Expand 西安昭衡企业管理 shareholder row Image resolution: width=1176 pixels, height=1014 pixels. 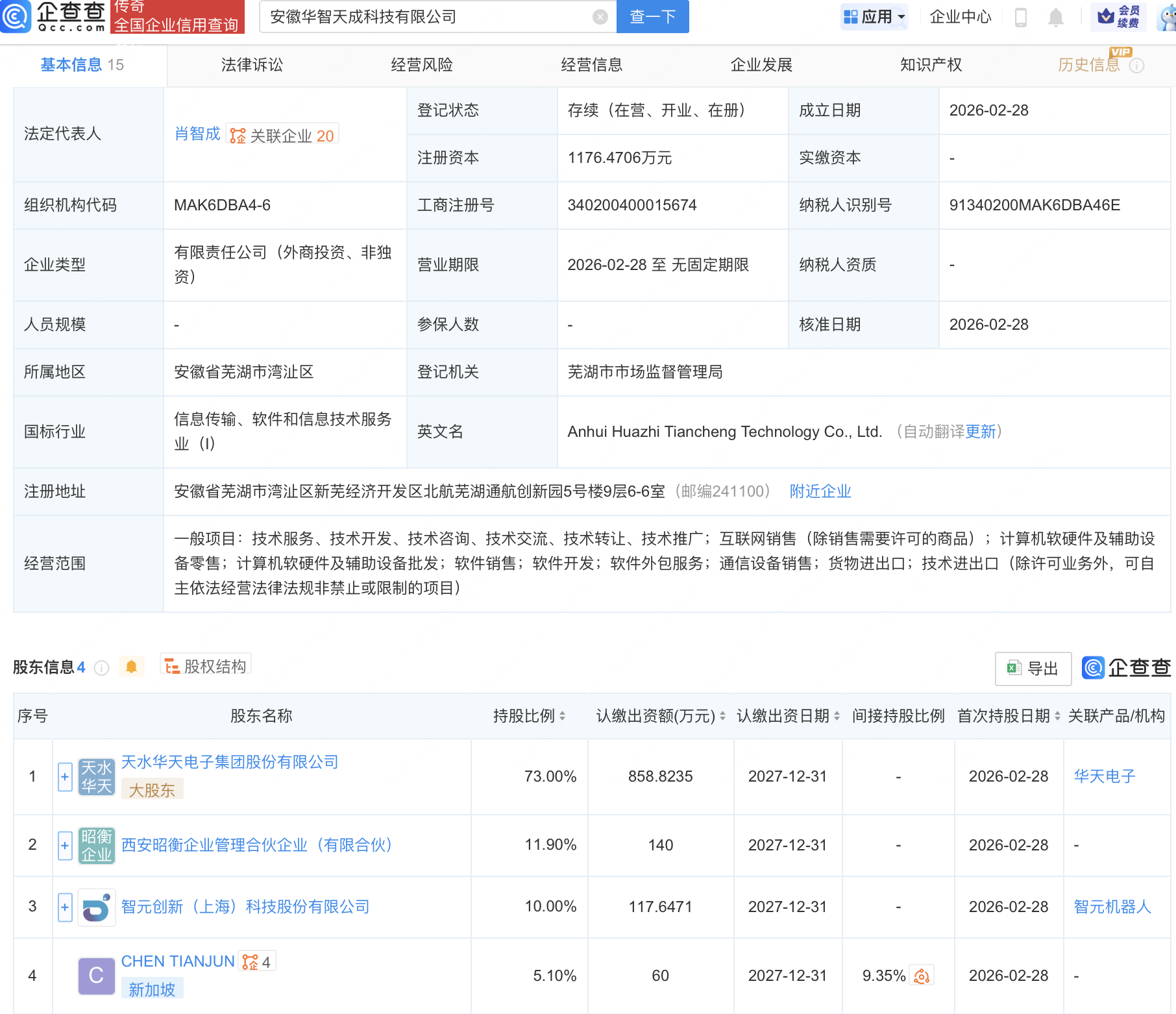65,845
